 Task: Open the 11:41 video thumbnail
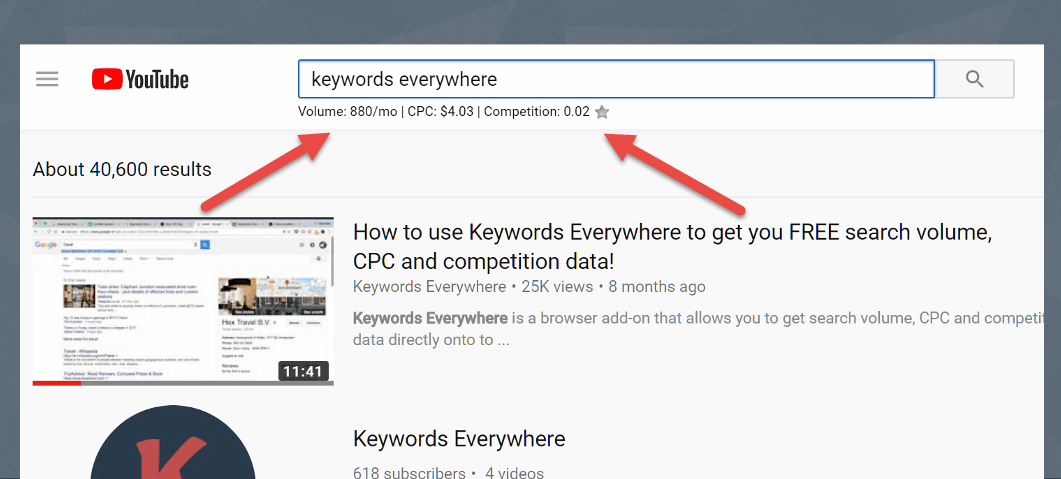(183, 301)
